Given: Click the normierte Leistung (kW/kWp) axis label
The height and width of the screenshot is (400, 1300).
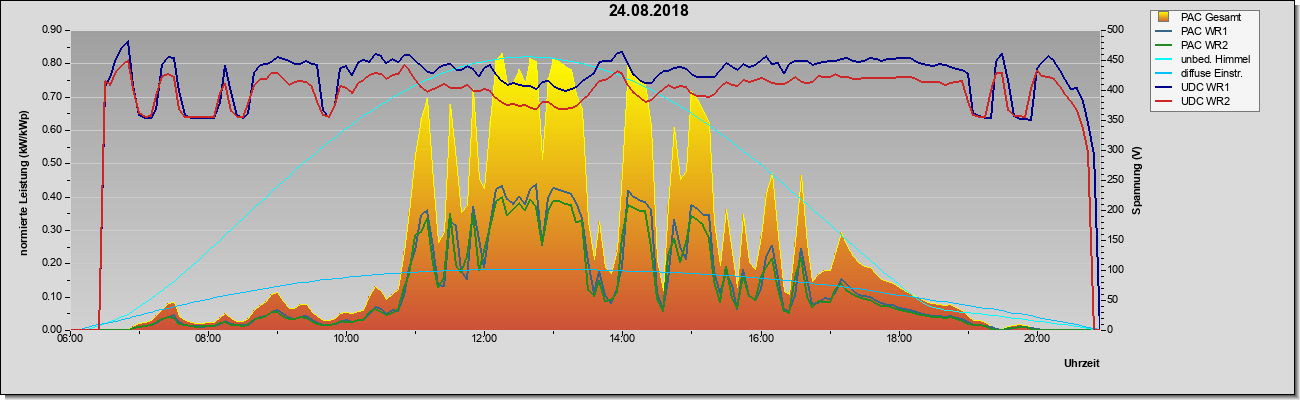Looking at the screenshot, I should click(x=22, y=179).
